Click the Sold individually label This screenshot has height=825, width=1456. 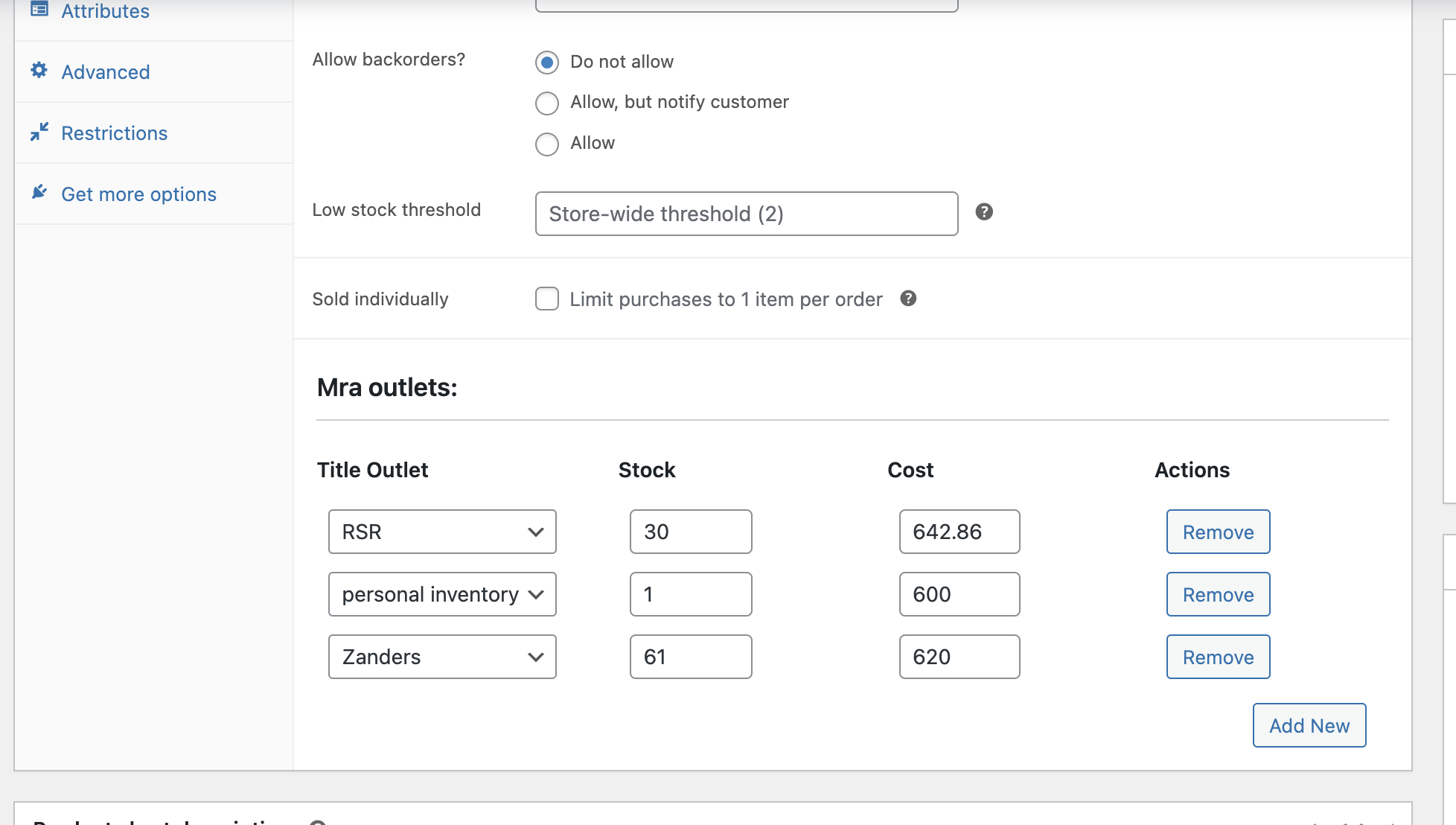tap(380, 299)
